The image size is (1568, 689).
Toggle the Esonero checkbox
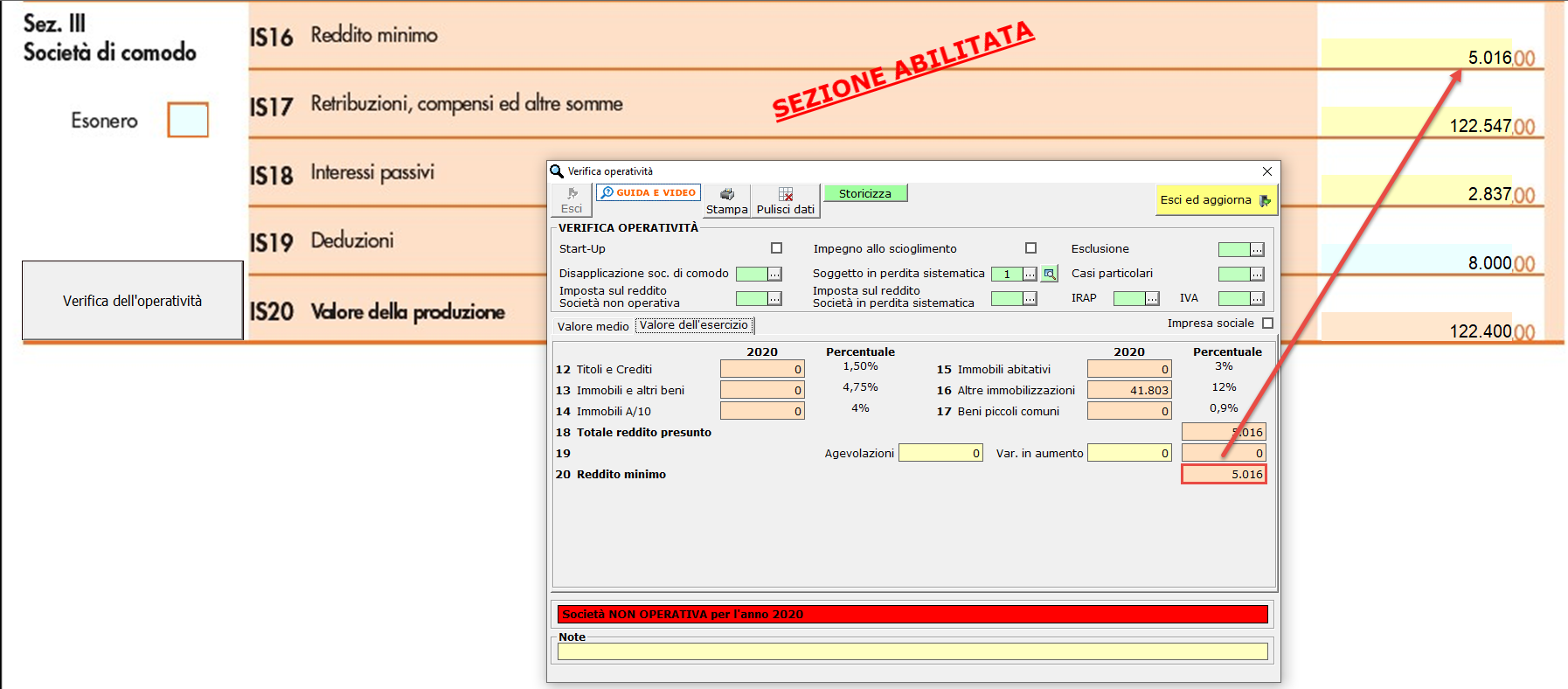click(x=188, y=120)
